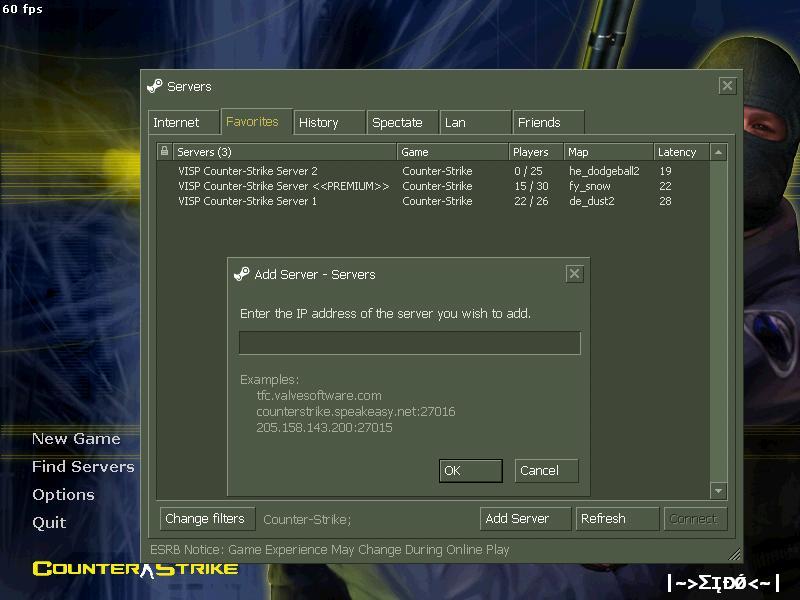800x600 pixels.
Task: Click the password lock column header icon
Action: click(164, 151)
